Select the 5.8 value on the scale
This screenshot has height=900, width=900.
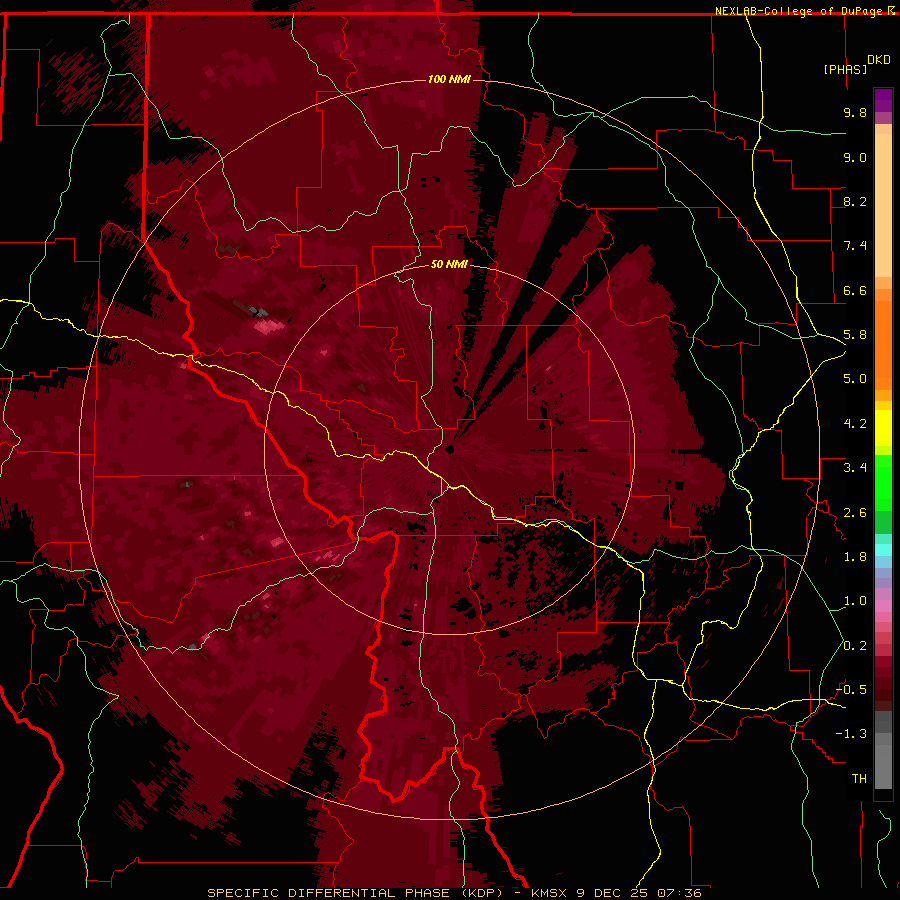[x=855, y=335]
